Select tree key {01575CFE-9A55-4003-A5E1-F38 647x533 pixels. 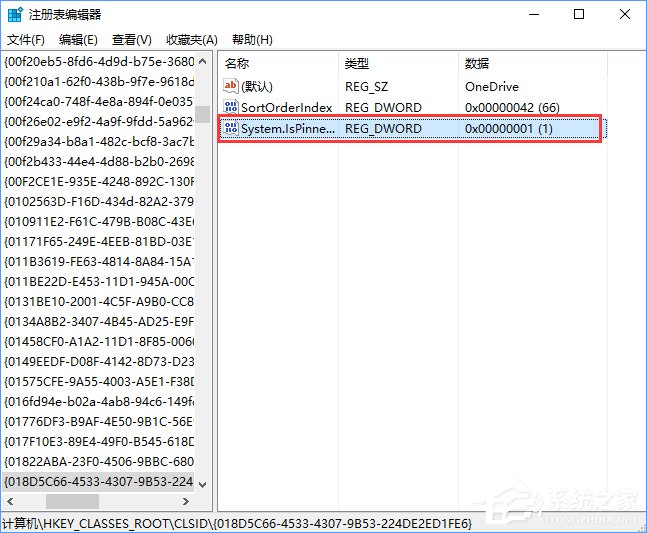pos(99,382)
